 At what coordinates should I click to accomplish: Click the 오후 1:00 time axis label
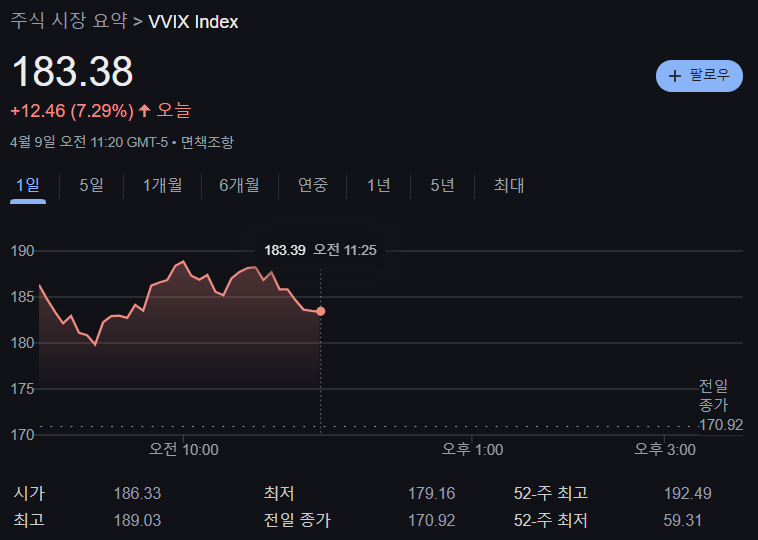[x=473, y=450]
